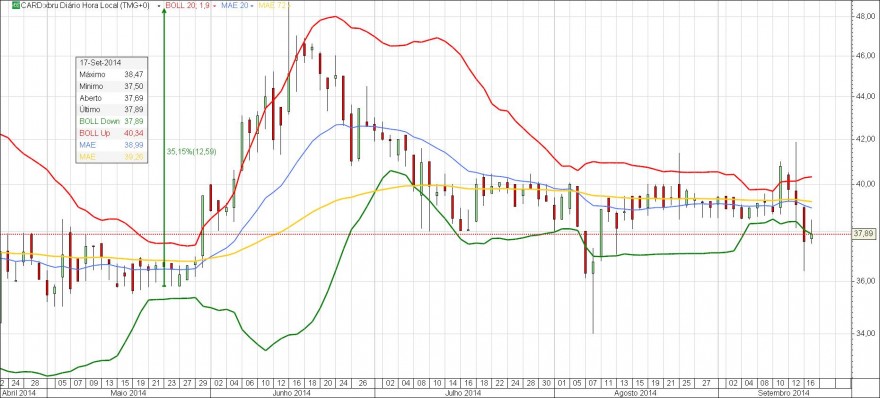The height and width of the screenshot is (398, 880).
Task: Click the Julho 2014 month label
Action: tap(464, 393)
